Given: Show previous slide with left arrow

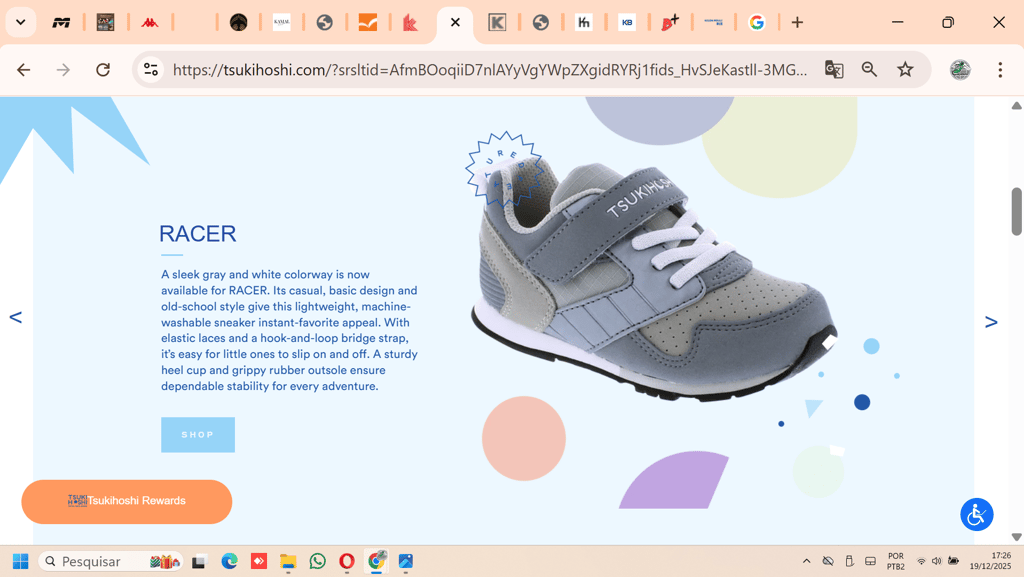Looking at the screenshot, I should click(x=16, y=317).
